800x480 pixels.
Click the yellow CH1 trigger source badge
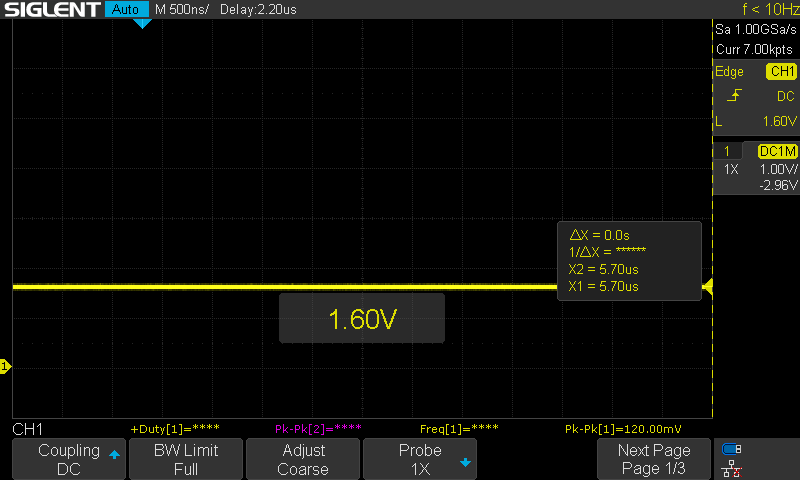coord(781,72)
